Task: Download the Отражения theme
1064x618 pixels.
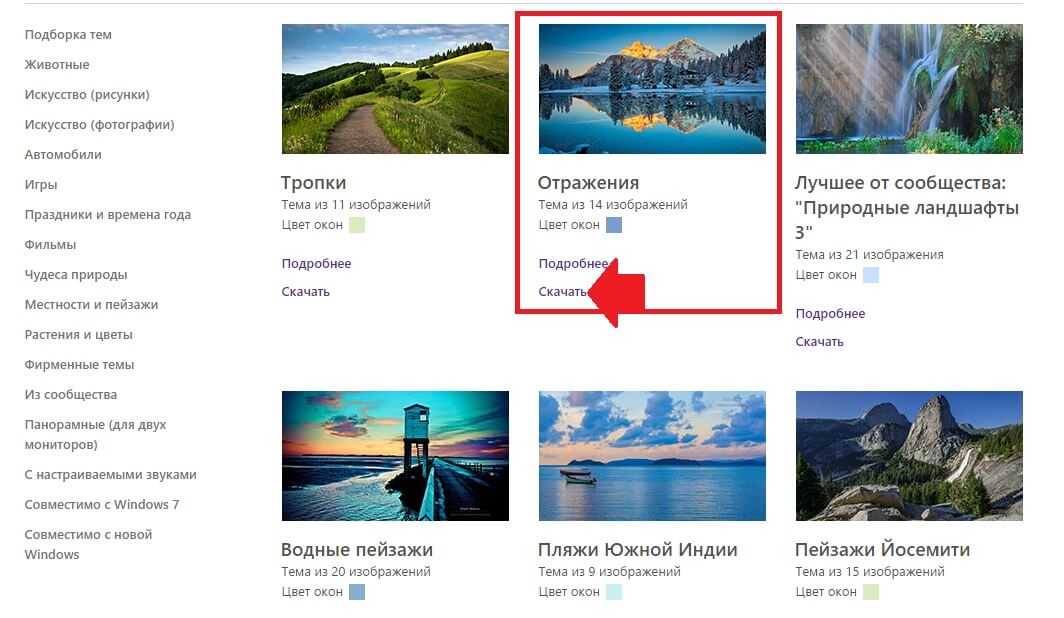Action: click(x=562, y=292)
